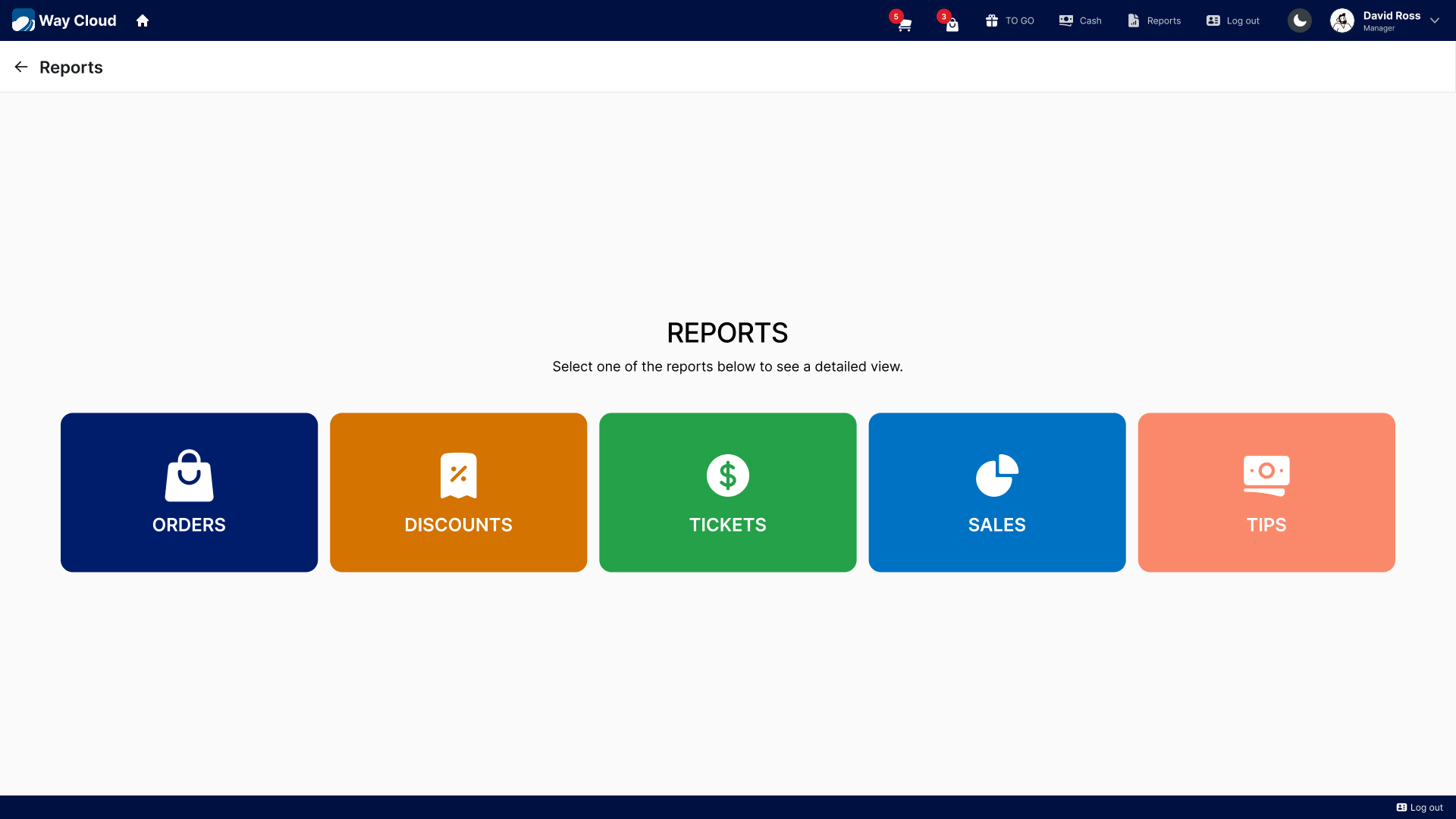Open the DISCOUNTS report card

pos(458,492)
